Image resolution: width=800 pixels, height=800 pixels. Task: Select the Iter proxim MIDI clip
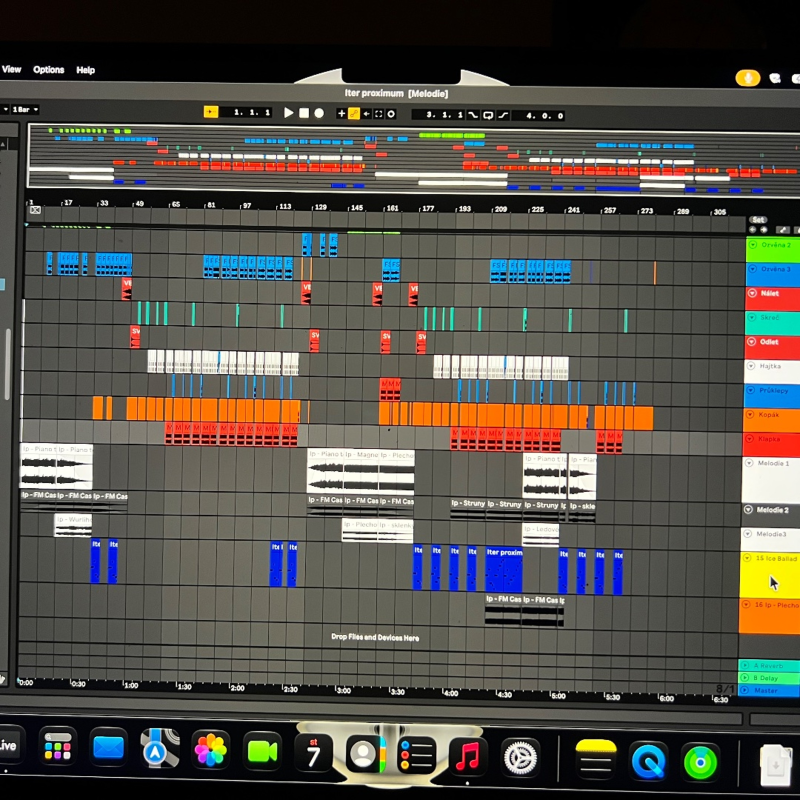tap(504, 570)
